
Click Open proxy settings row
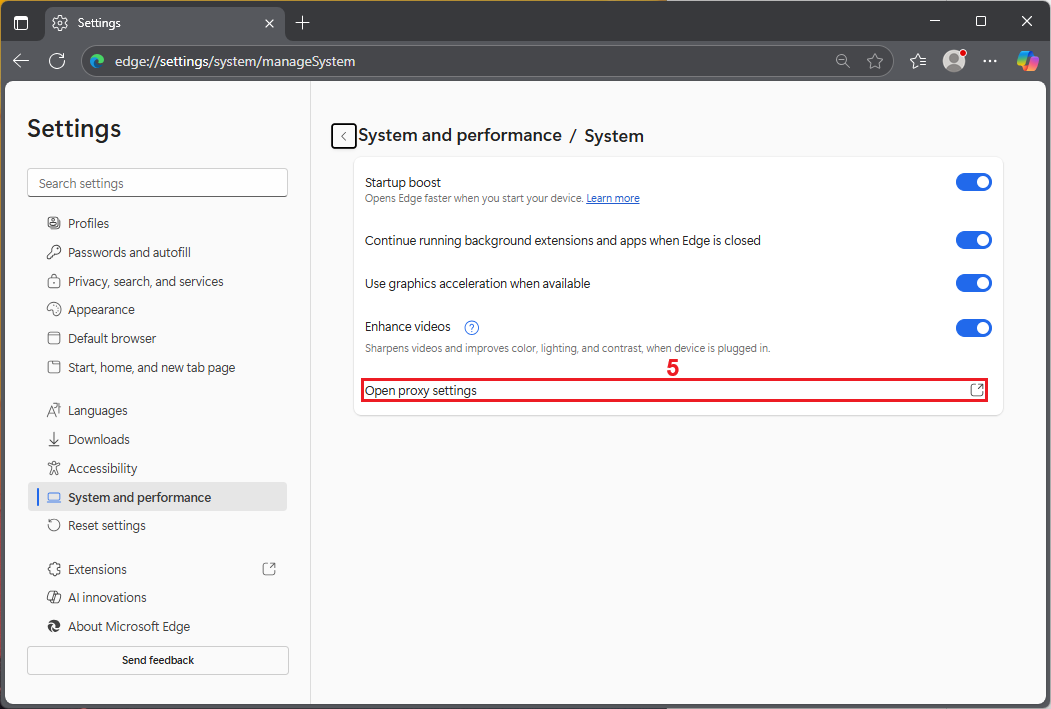[674, 390]
